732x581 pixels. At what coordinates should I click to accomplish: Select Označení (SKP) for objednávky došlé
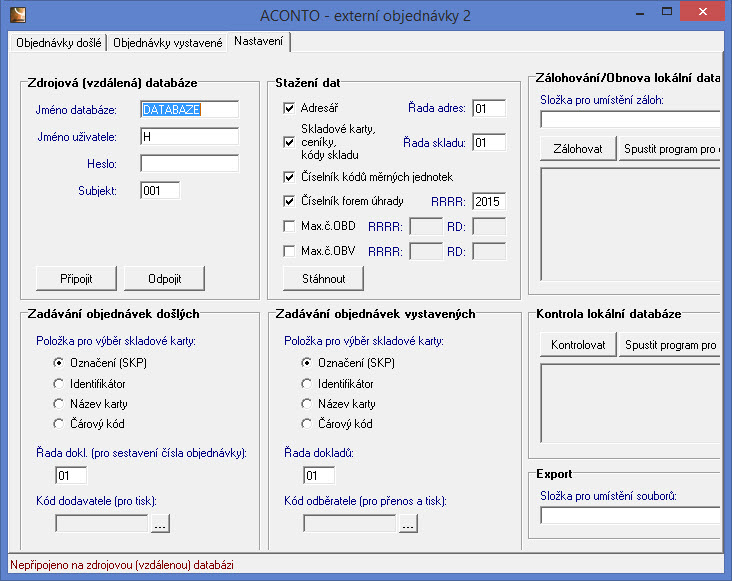[58, 363]
